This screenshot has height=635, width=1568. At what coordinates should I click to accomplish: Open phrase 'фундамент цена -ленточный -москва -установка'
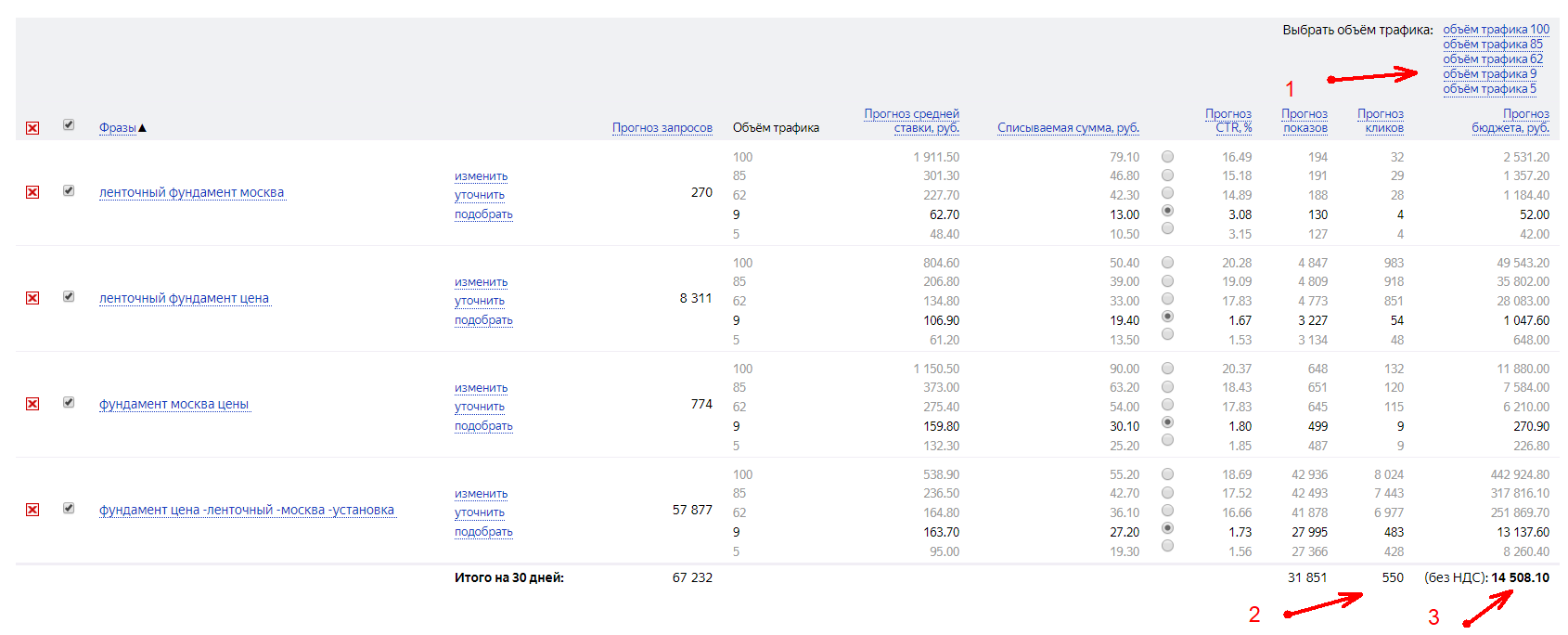pyautogui.click(x=247, y=511)
